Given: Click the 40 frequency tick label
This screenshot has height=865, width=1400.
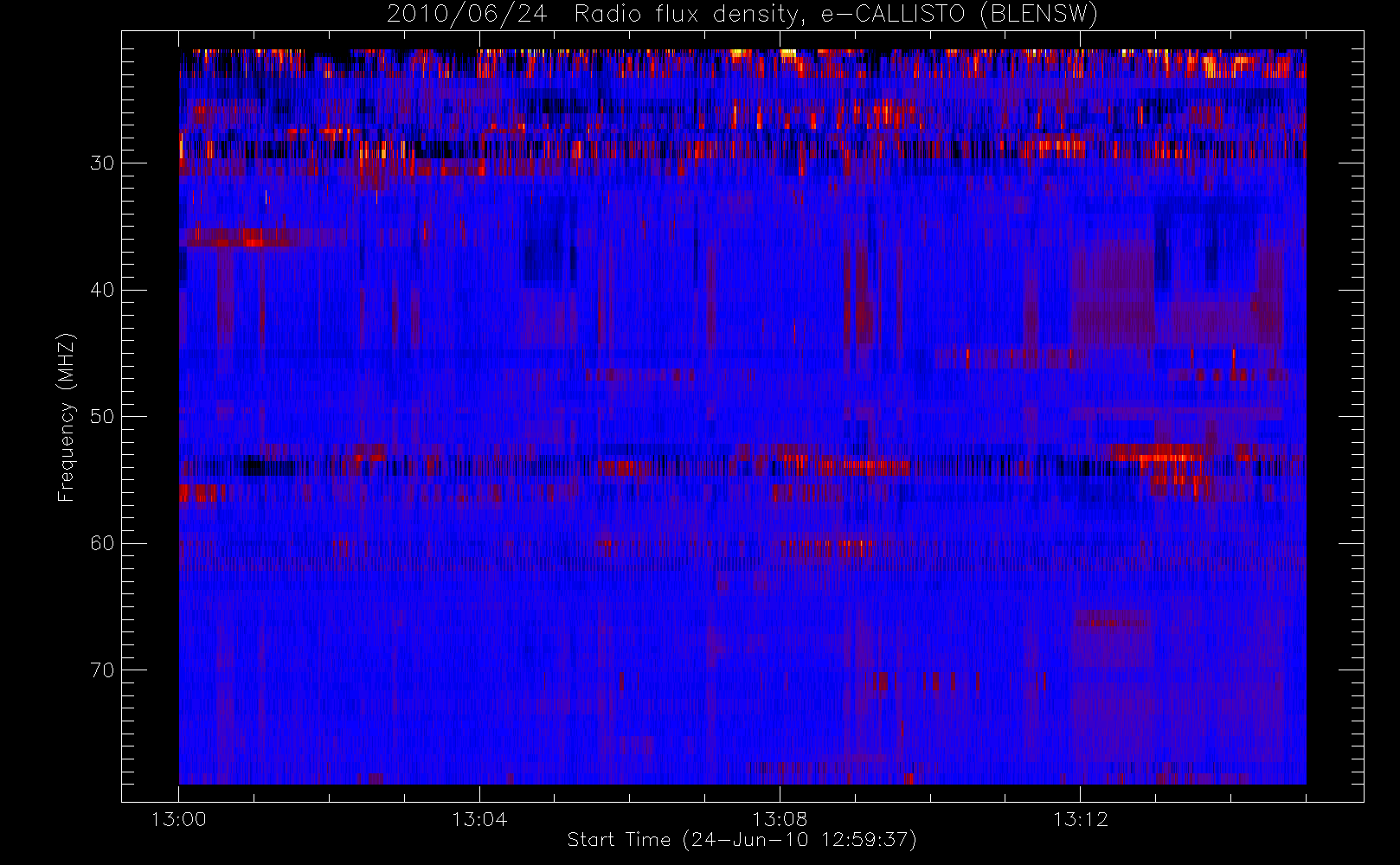Looking at the screenshot, I should point(102,290).
